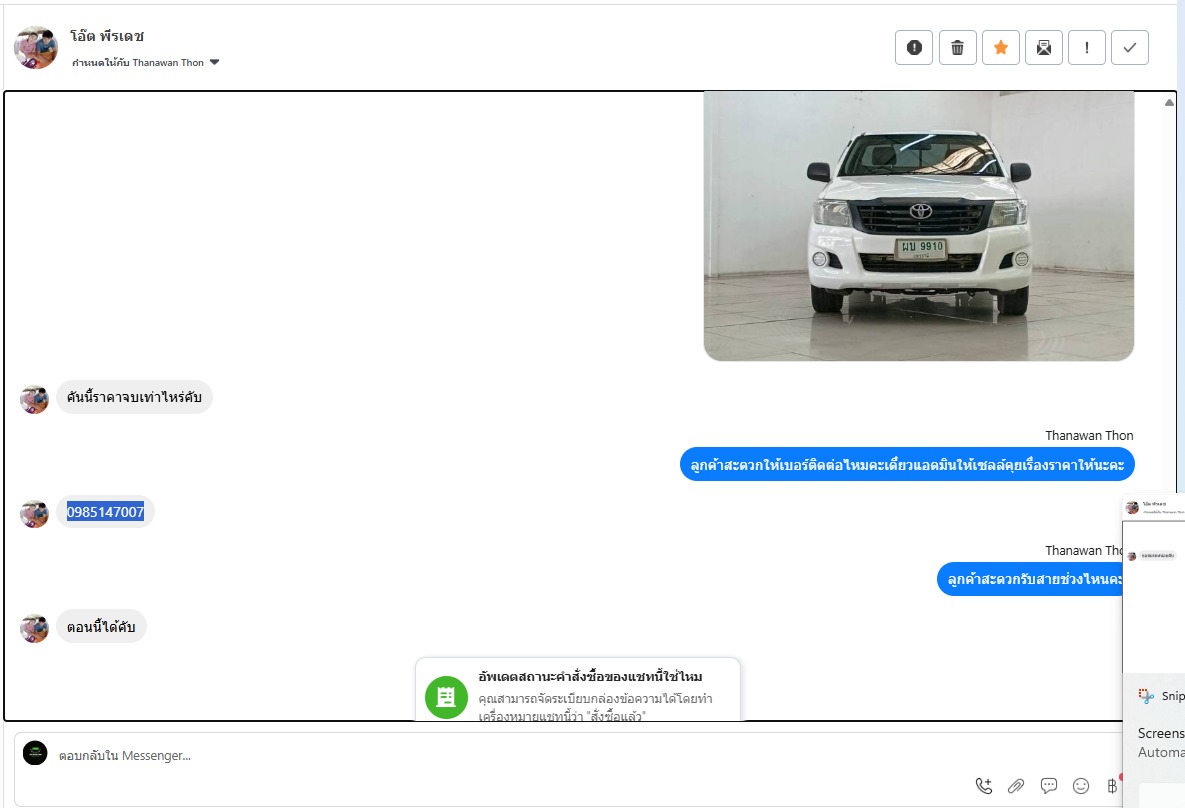Click customer name โอ๊ต พีรเดช

pyautogui.click(x=107, y=36)
